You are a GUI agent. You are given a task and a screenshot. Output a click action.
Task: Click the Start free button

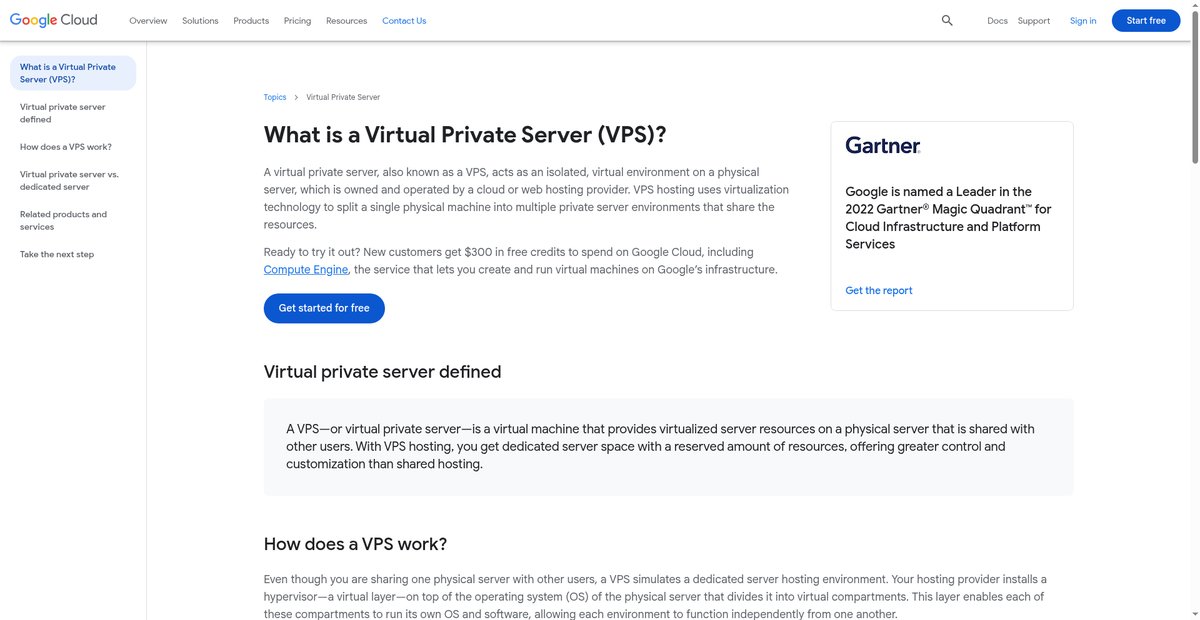[1146, 20]
